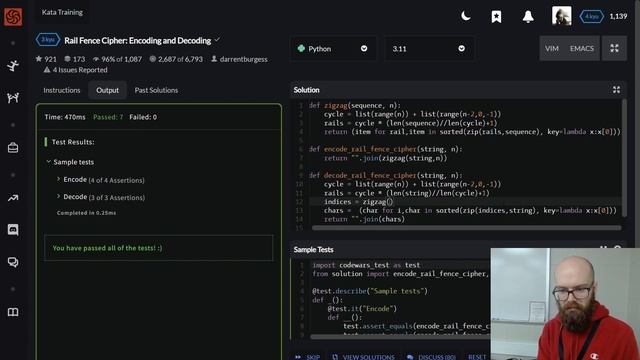Viewport: 640px width, 360px height.
Task: Open the 3.11 version dropdown
Action: click(x=429, y=49)
